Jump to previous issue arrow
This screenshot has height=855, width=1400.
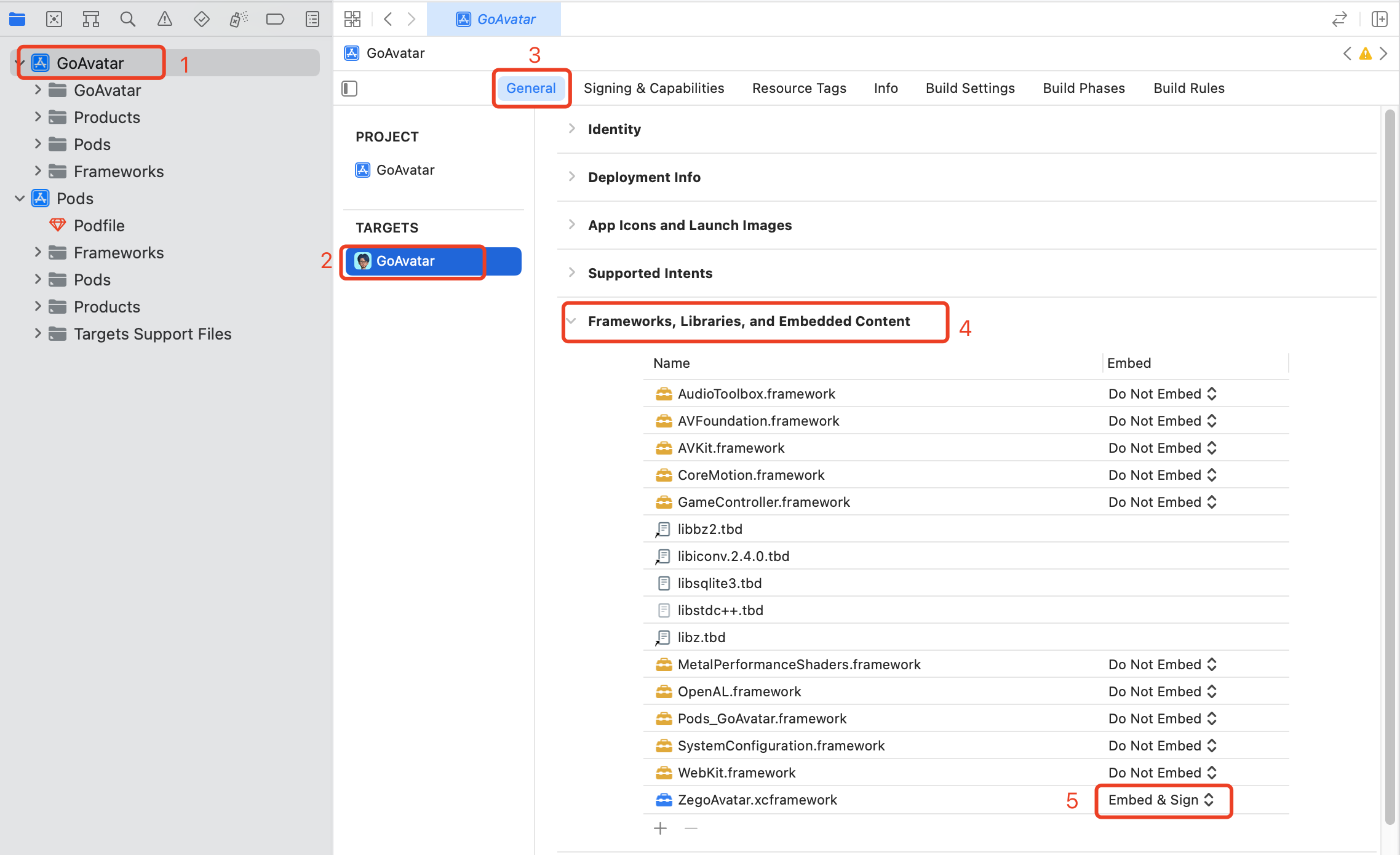click(x=1347, y=54)
